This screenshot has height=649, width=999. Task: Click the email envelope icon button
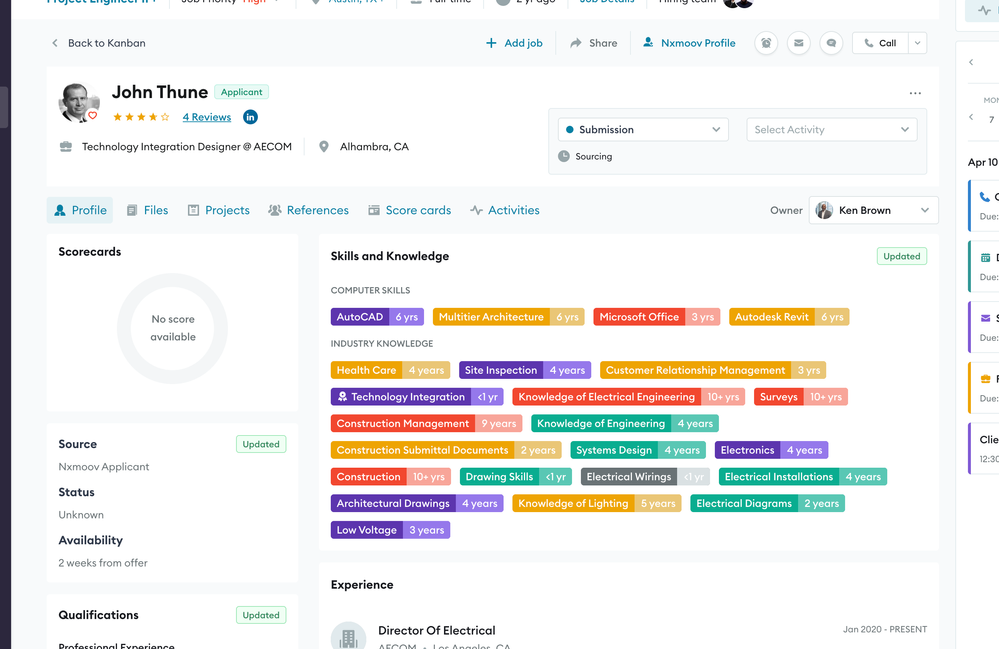point(798,43)
